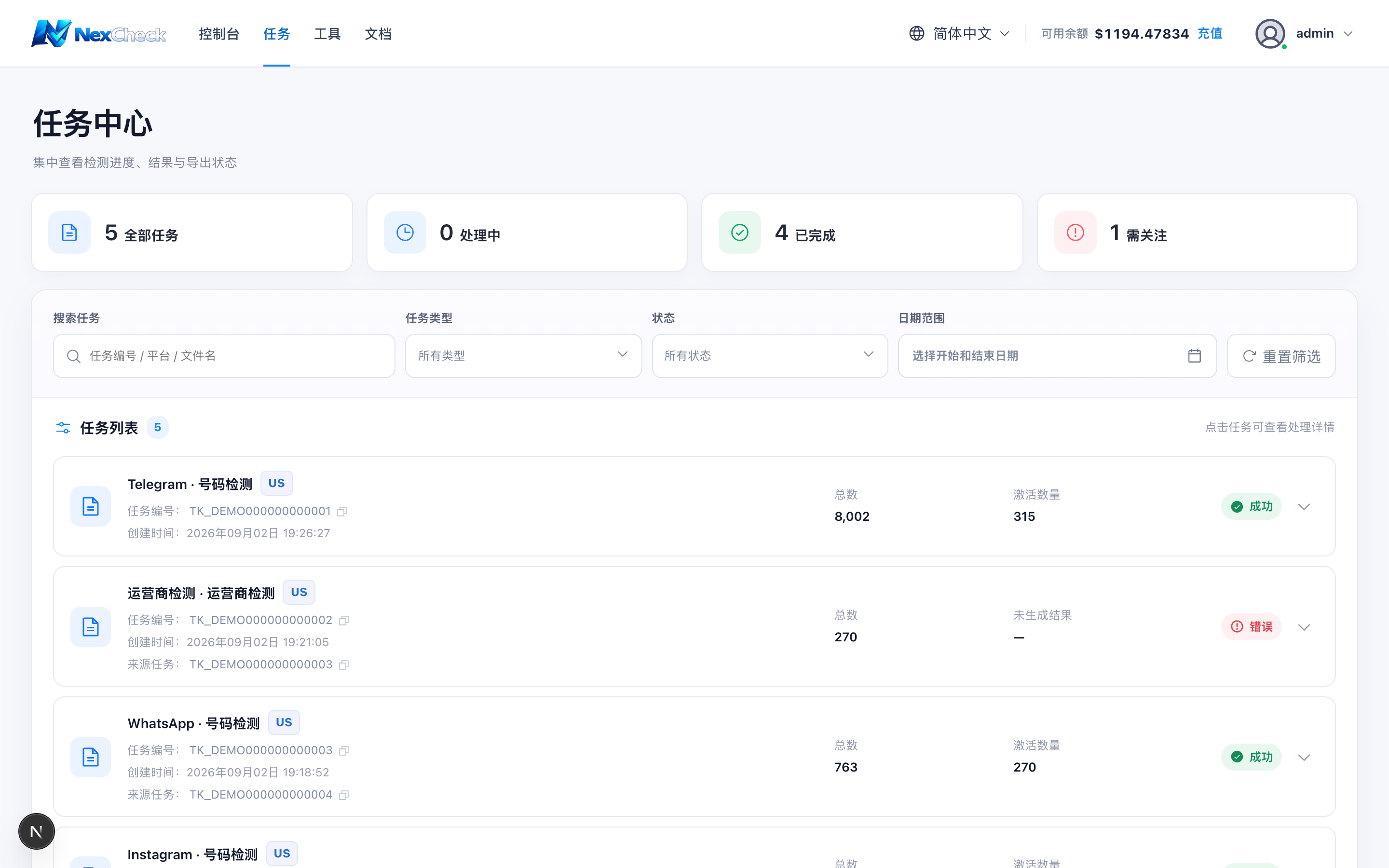Viewport: 1389px width, 868px height.
Task: Click the WhatsApp · 号码检测 title
Action: tap(193, 724)
